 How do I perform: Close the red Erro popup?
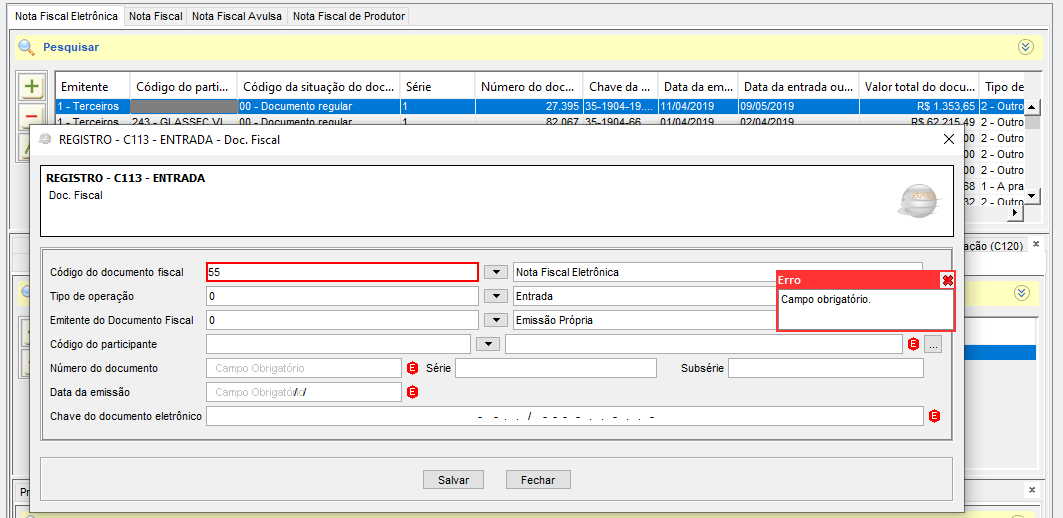click(947, 281)
